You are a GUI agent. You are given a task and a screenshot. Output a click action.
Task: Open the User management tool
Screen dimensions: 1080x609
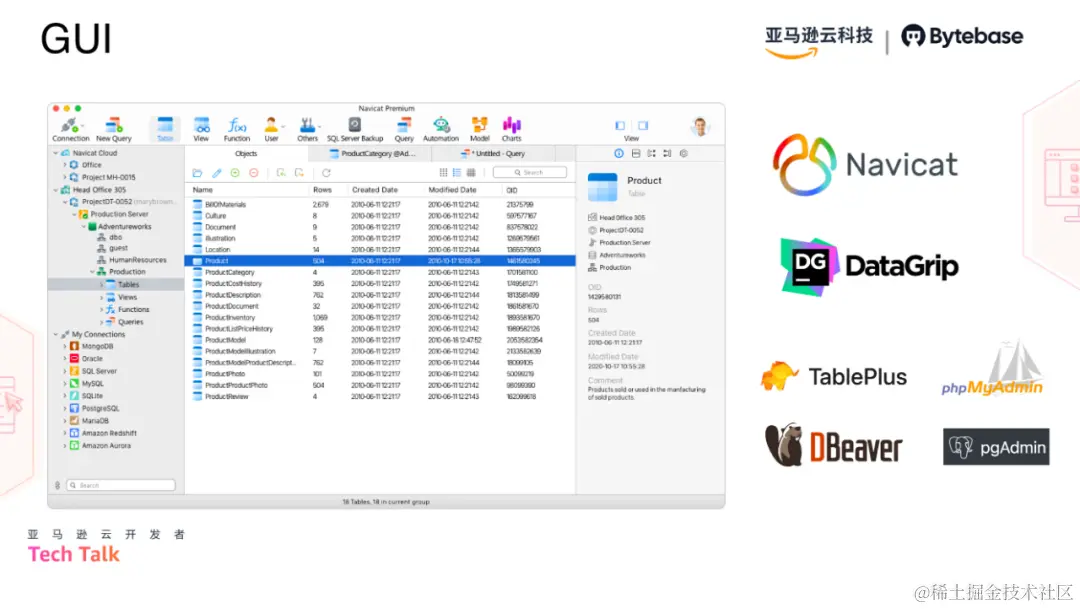coord(271,127)
